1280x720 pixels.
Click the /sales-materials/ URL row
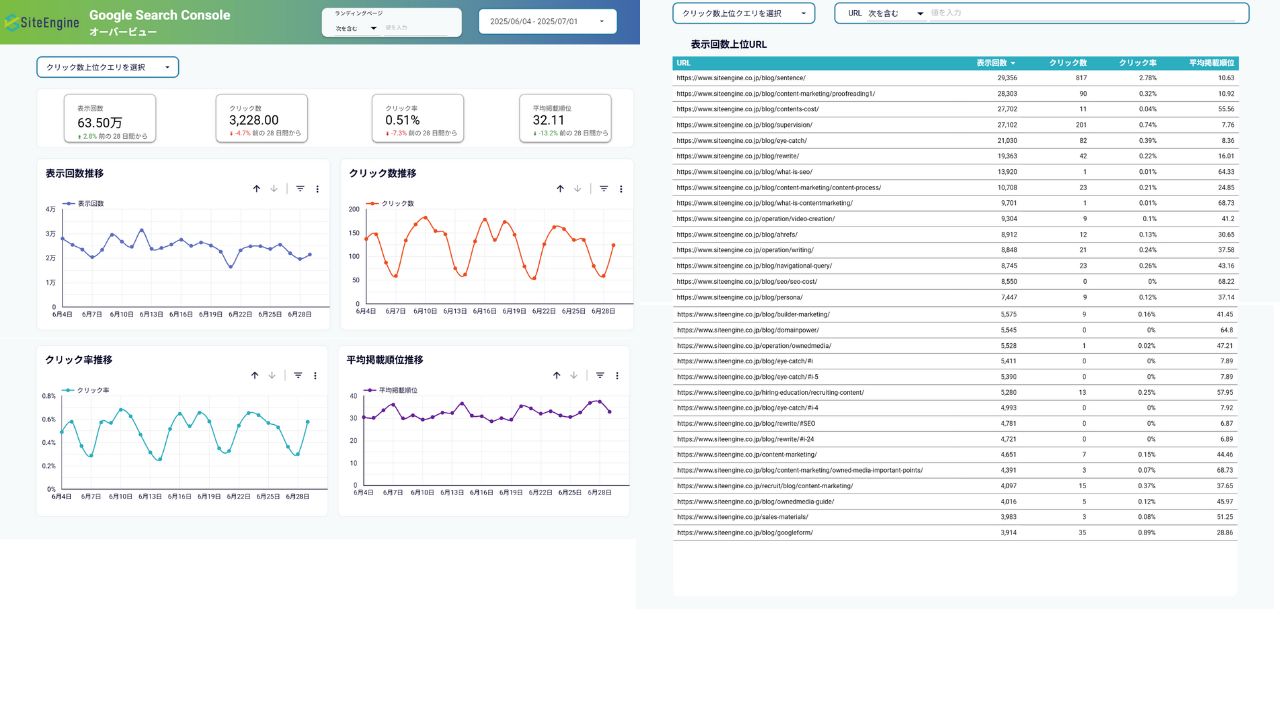(x=955, y=517)
